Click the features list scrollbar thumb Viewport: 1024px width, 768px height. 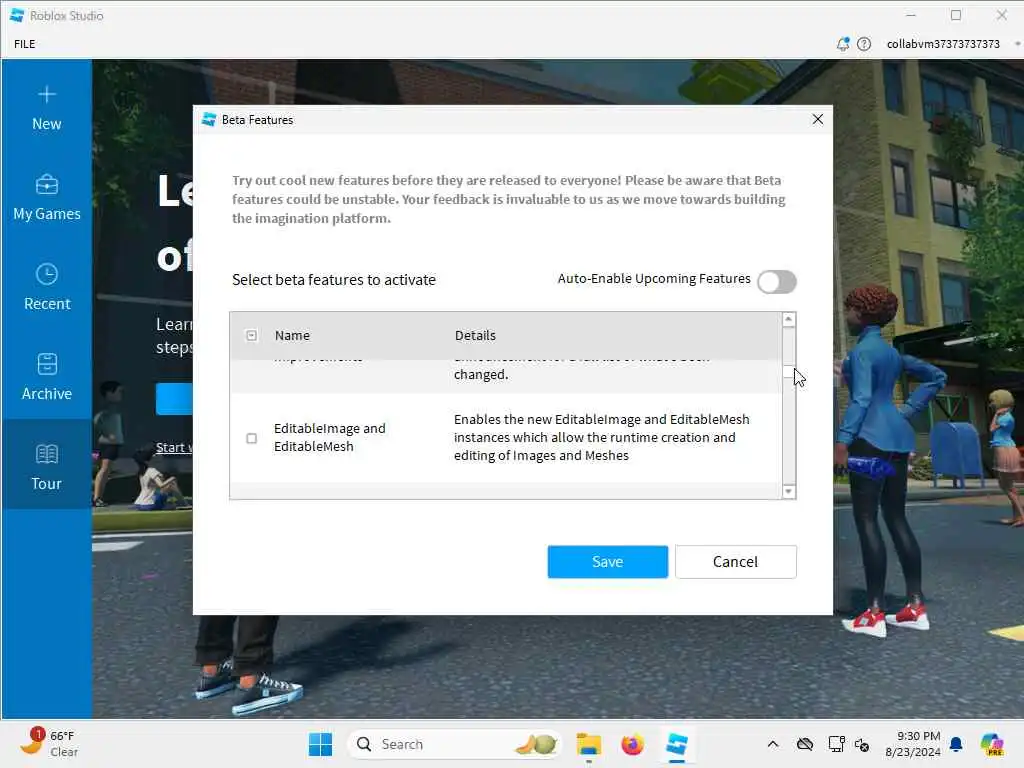789,372
